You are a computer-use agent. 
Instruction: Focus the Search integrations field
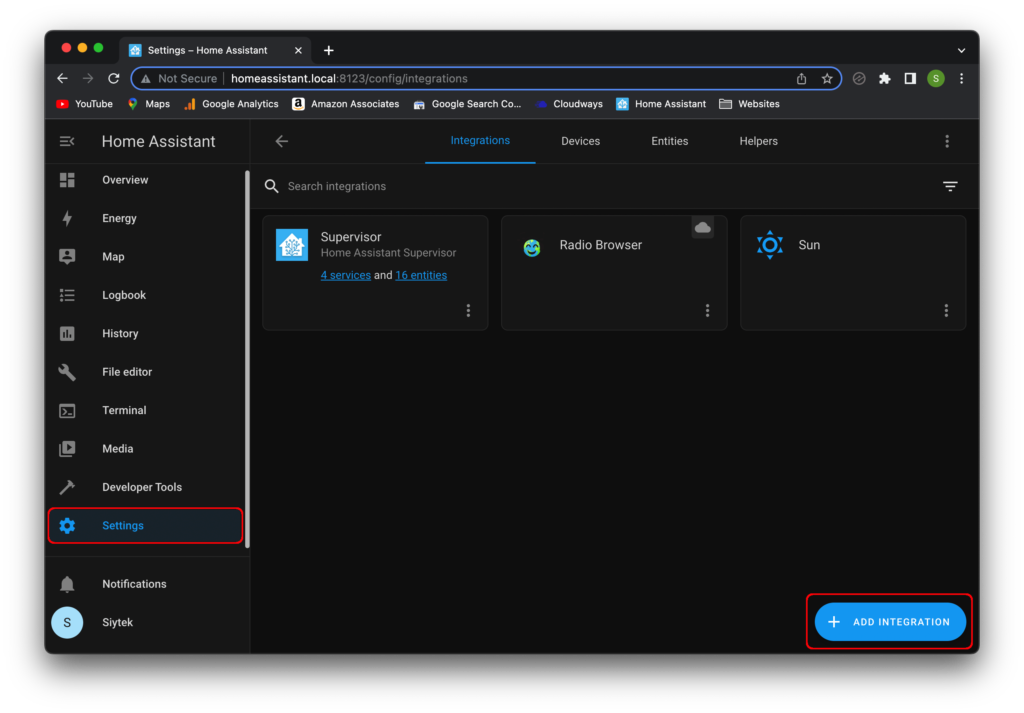[601, 186]
